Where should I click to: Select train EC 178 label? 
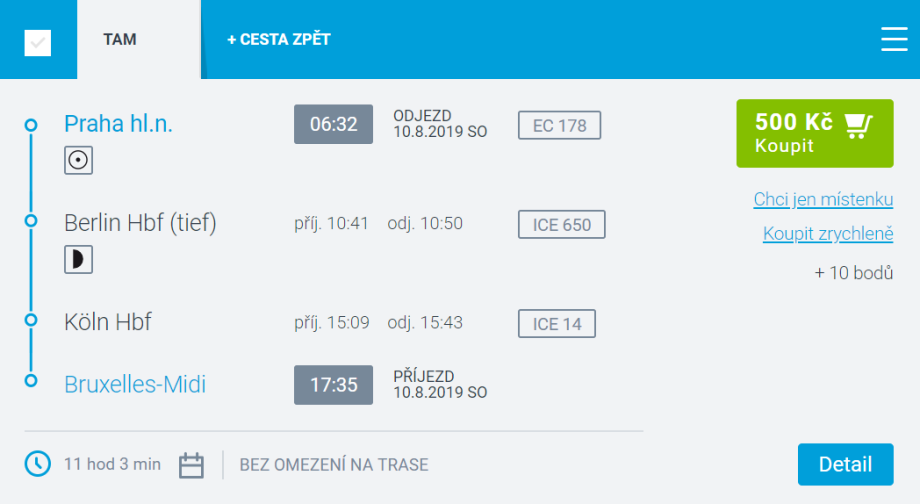point(559,125)
